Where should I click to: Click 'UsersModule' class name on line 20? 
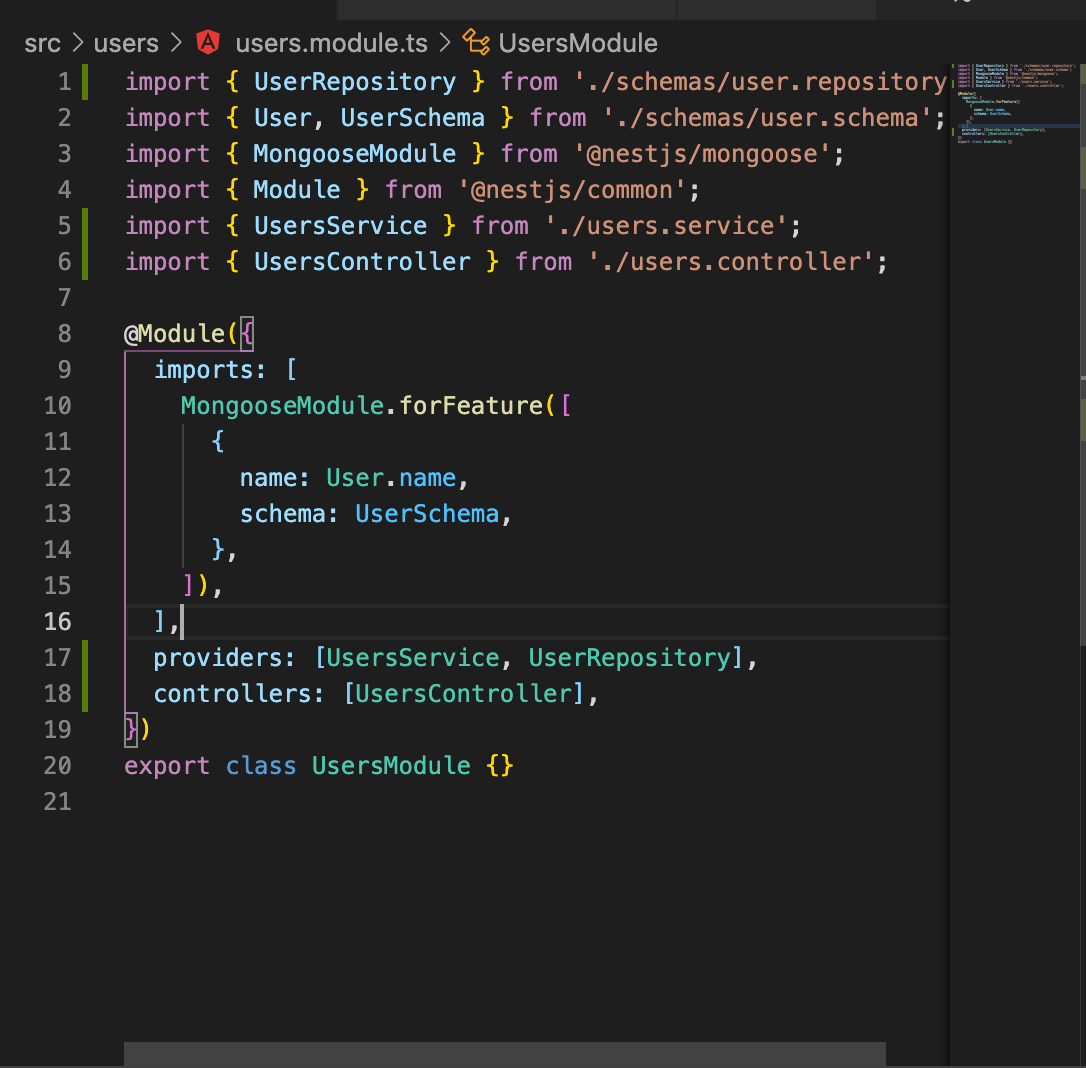coord(391,766)
